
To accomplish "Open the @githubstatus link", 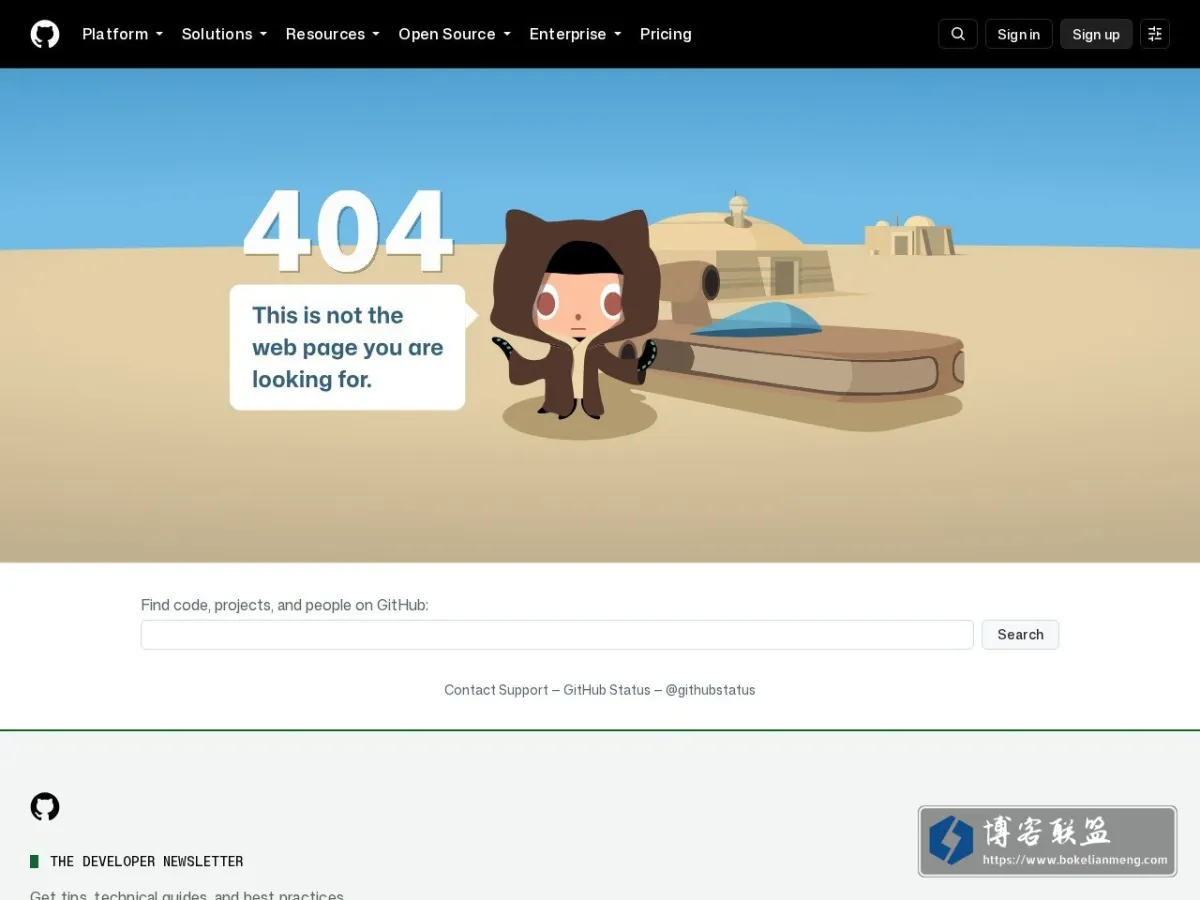I will point(710,690).
